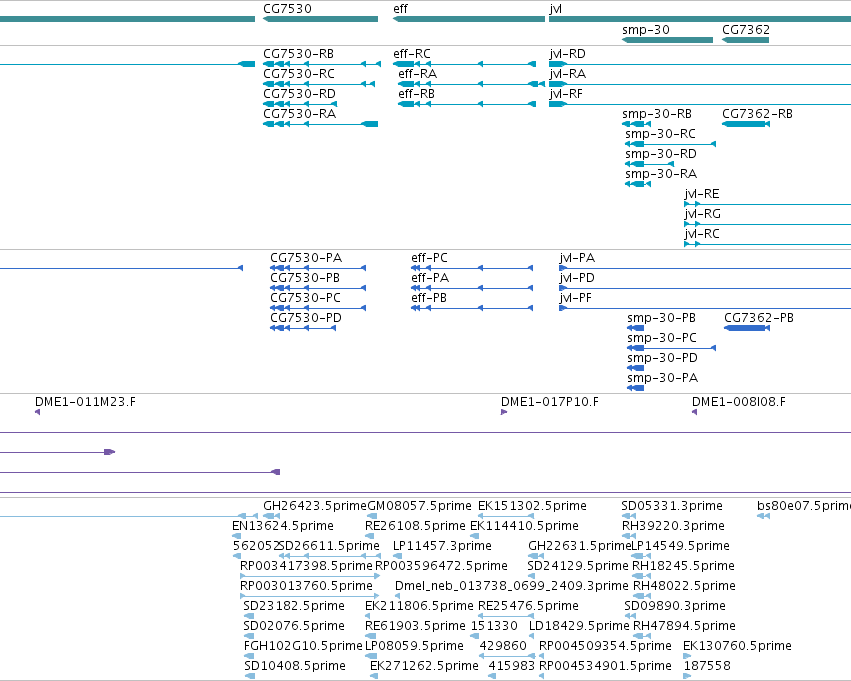Select protein eff-PC

point(472,268)
